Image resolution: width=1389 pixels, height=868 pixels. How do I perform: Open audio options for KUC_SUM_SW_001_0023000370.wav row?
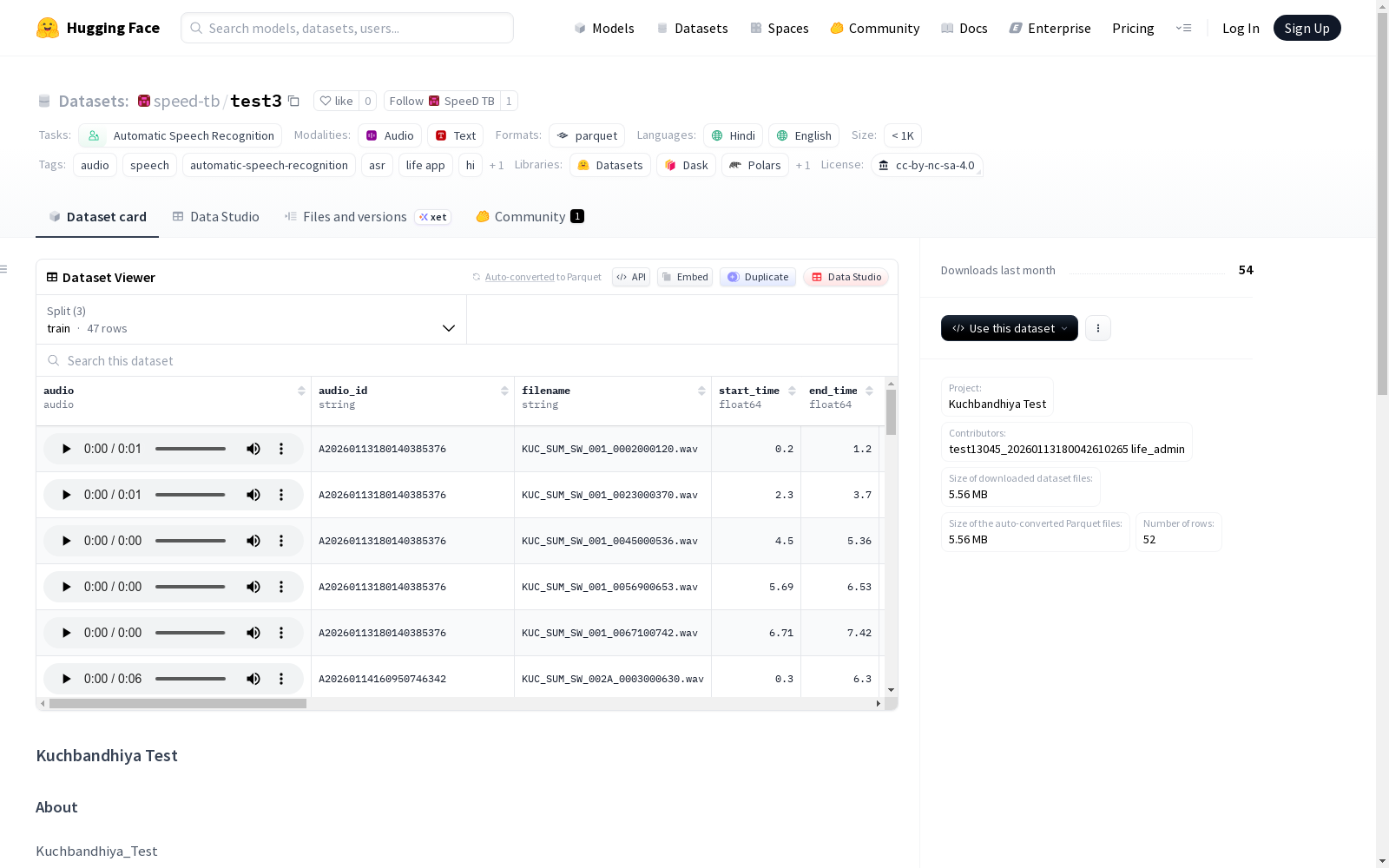[x=281, y=495]
